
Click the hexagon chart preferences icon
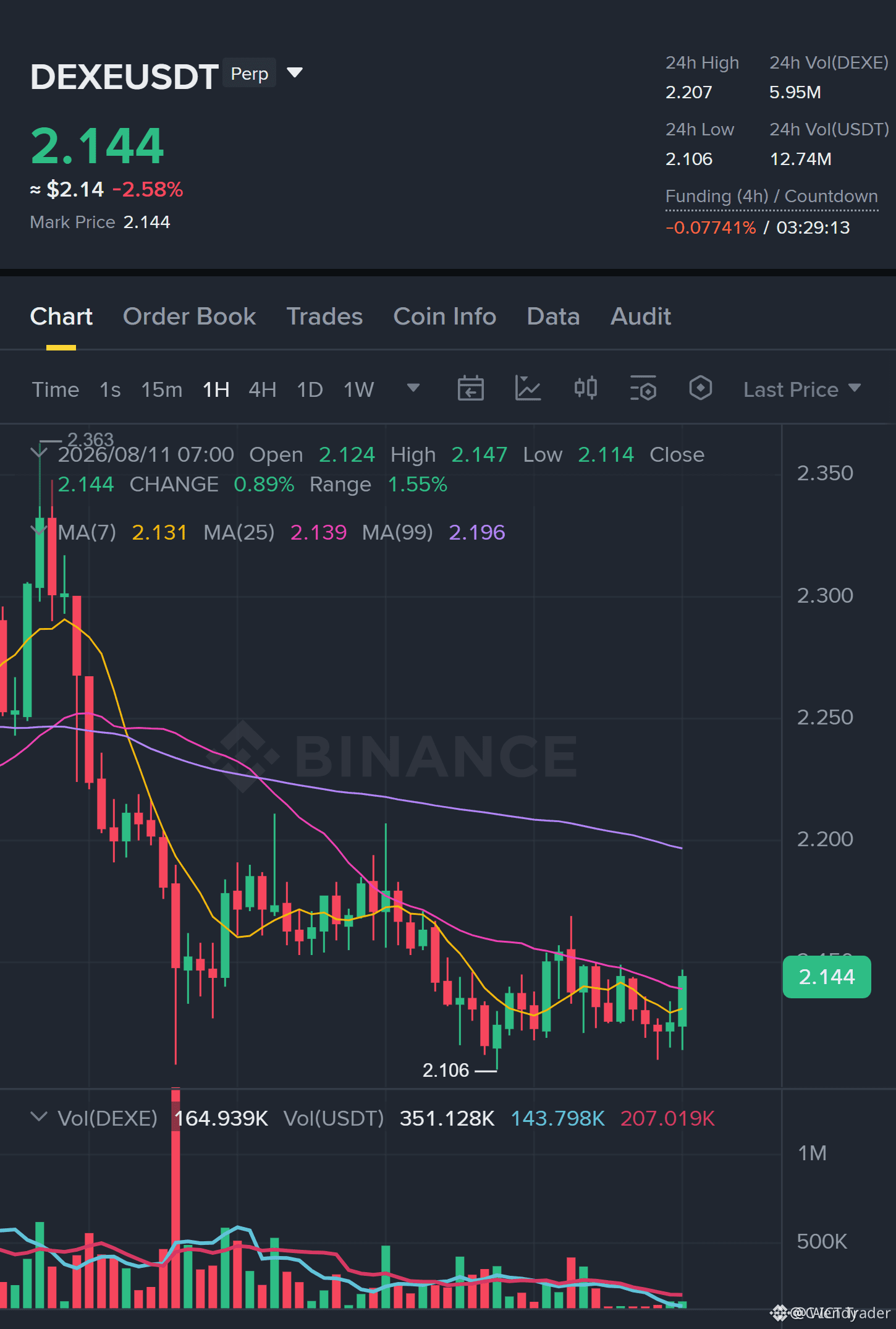click(700, 389)
